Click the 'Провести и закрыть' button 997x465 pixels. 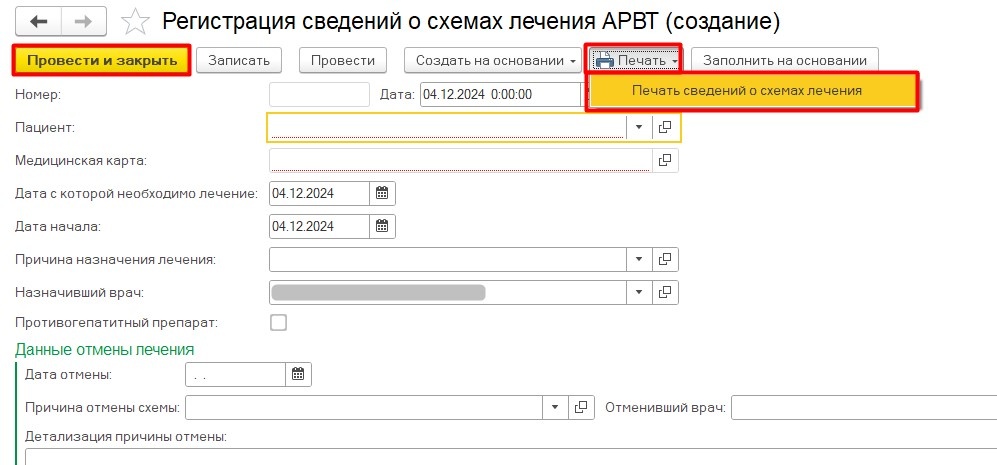tap(101, 60)
